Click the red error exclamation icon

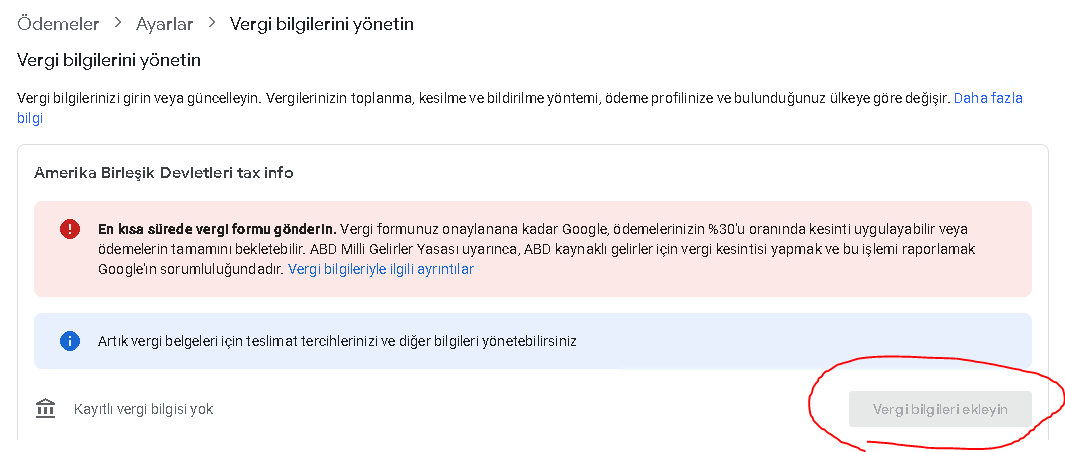69,229
